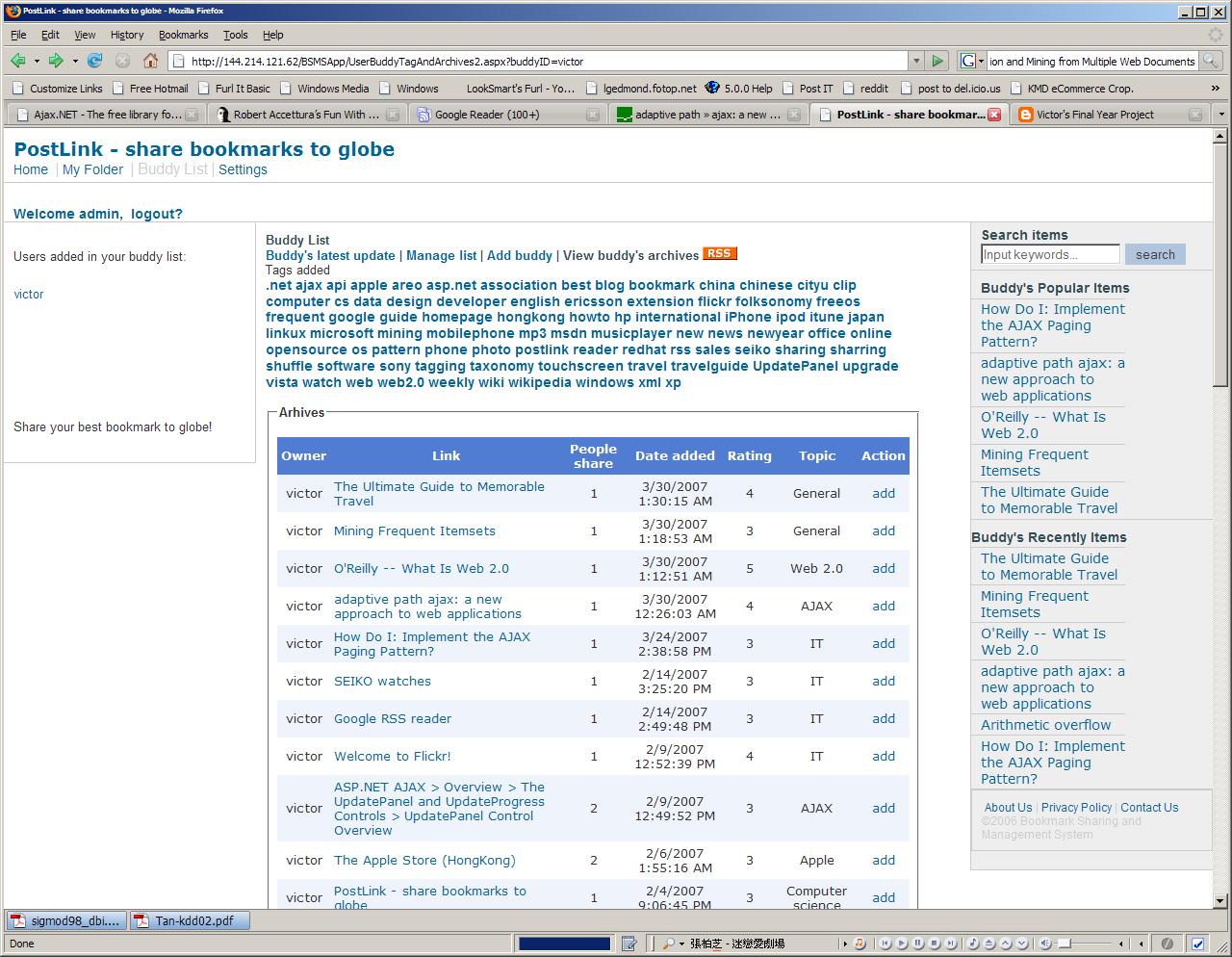Click add for the SEIKO watches row

[x=884, y=681]
